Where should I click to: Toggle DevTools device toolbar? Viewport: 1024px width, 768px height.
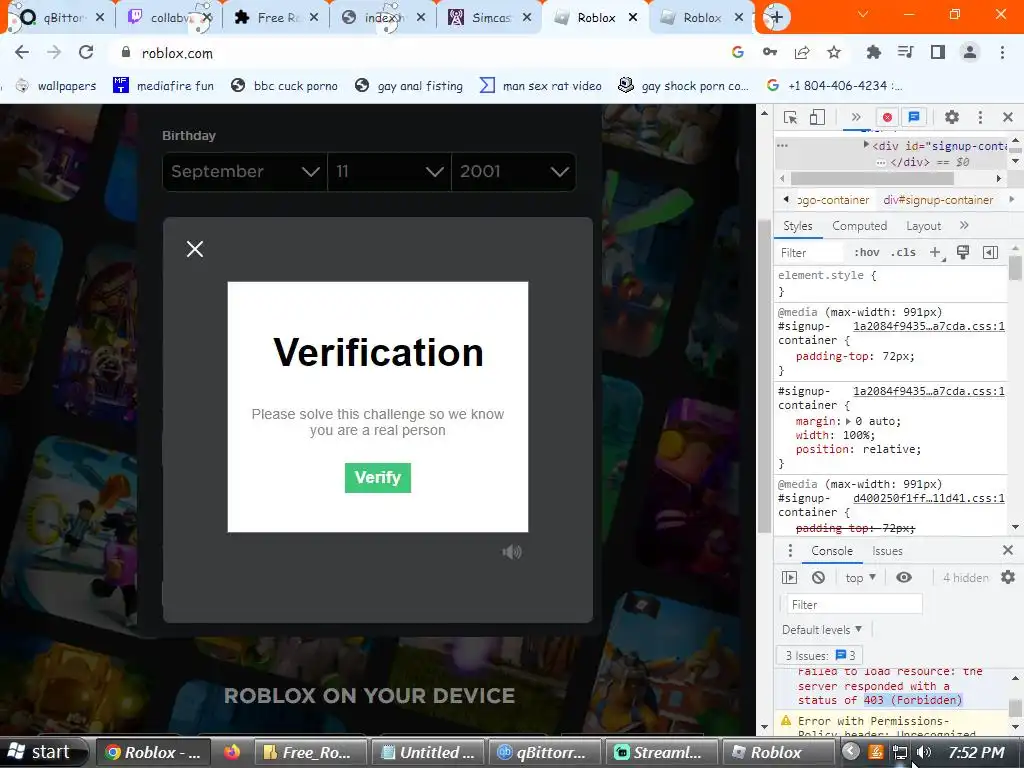tap(817, 118)
